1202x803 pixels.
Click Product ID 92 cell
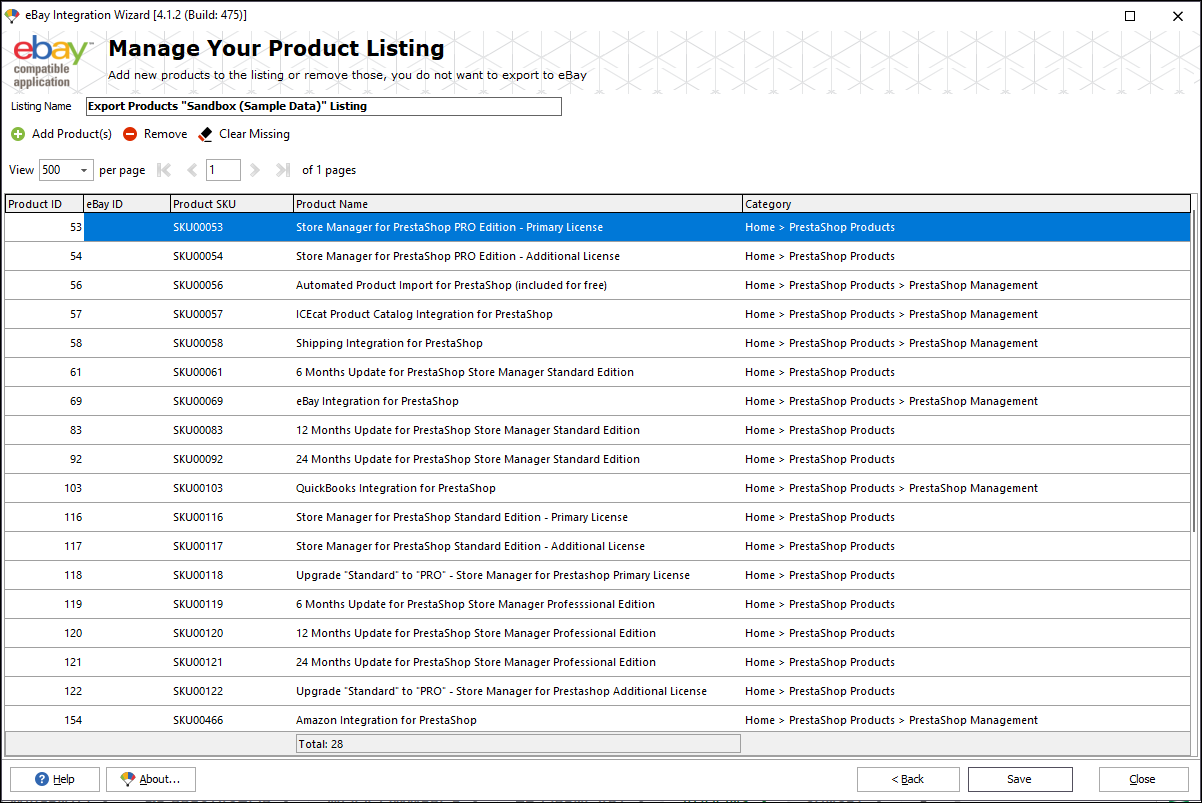(x=44, y=459)
